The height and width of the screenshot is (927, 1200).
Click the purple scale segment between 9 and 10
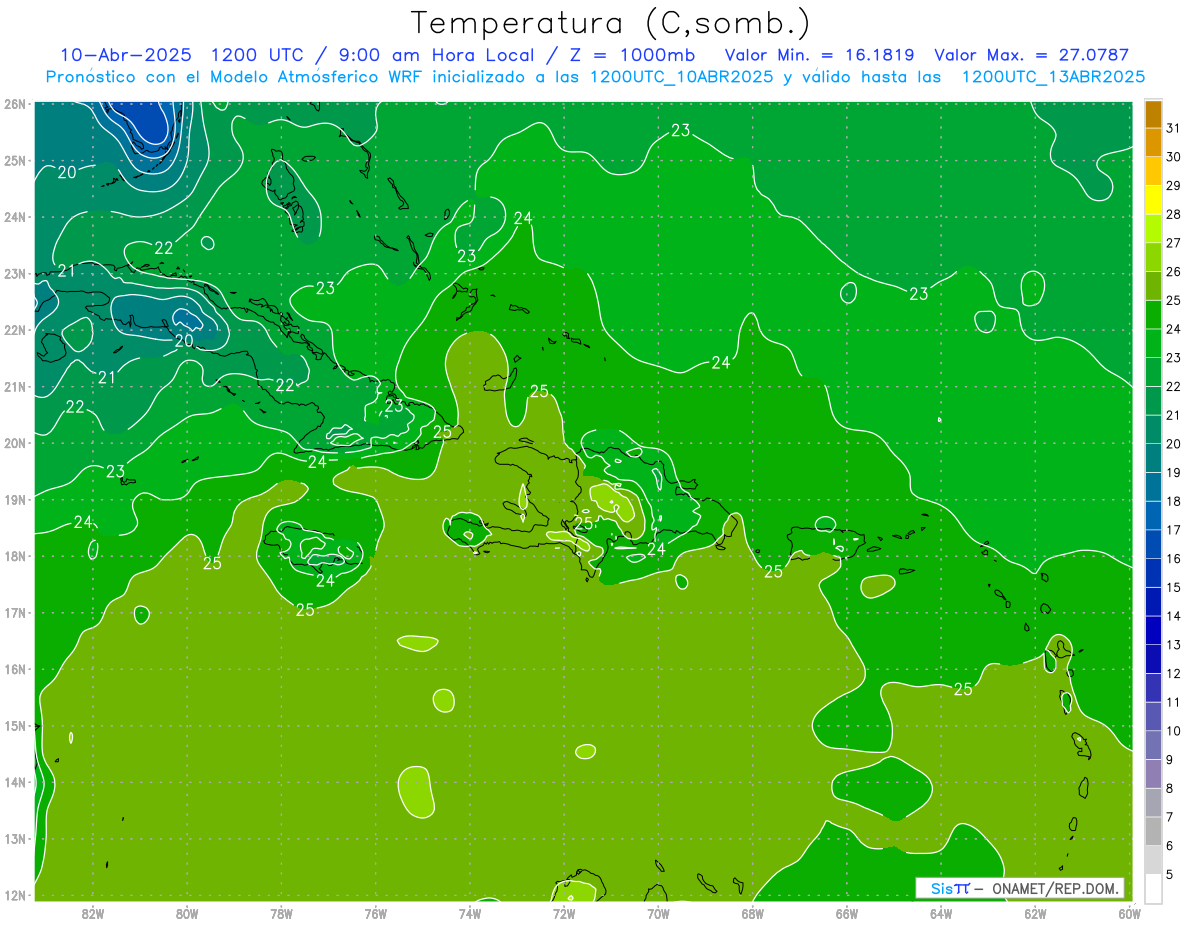point(1153,745)
